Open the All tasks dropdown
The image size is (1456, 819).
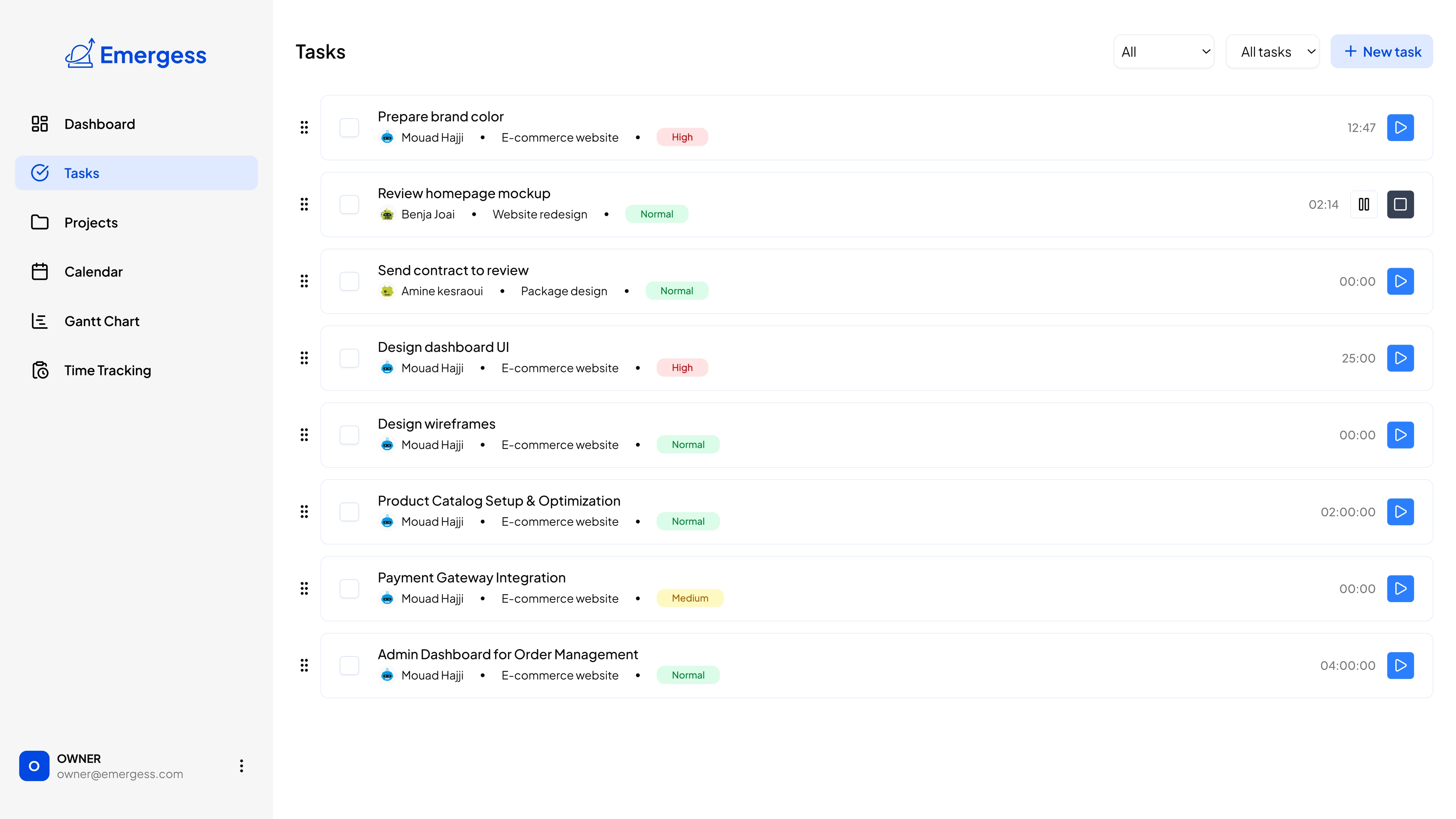coord(1272,52)
